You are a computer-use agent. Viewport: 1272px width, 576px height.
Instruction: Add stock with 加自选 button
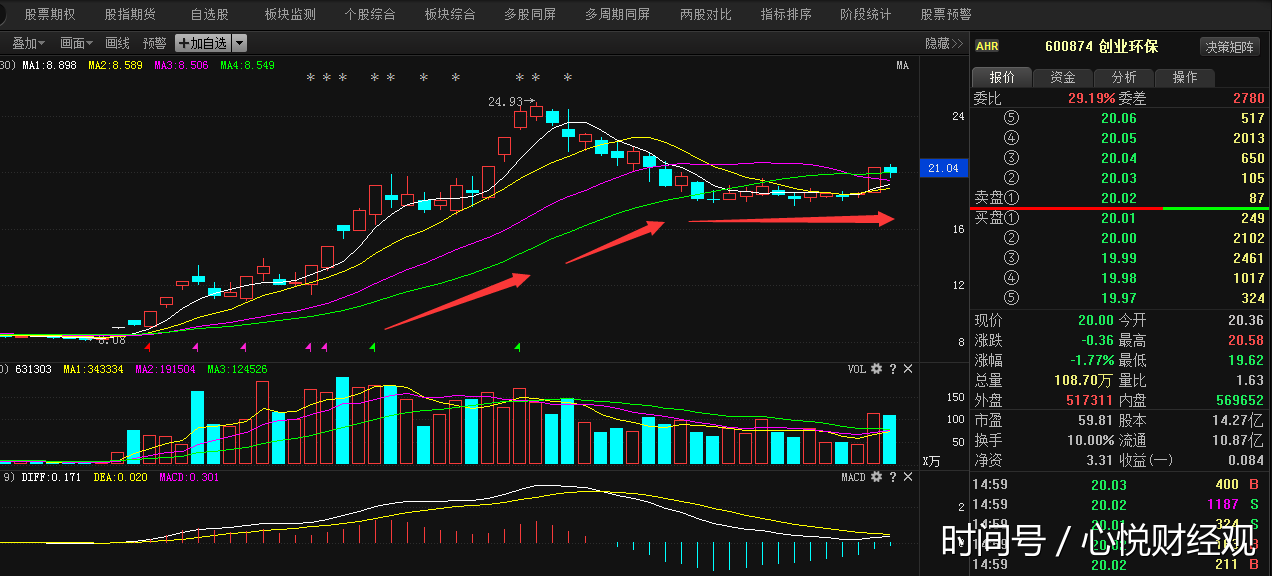tap(203, 43)
